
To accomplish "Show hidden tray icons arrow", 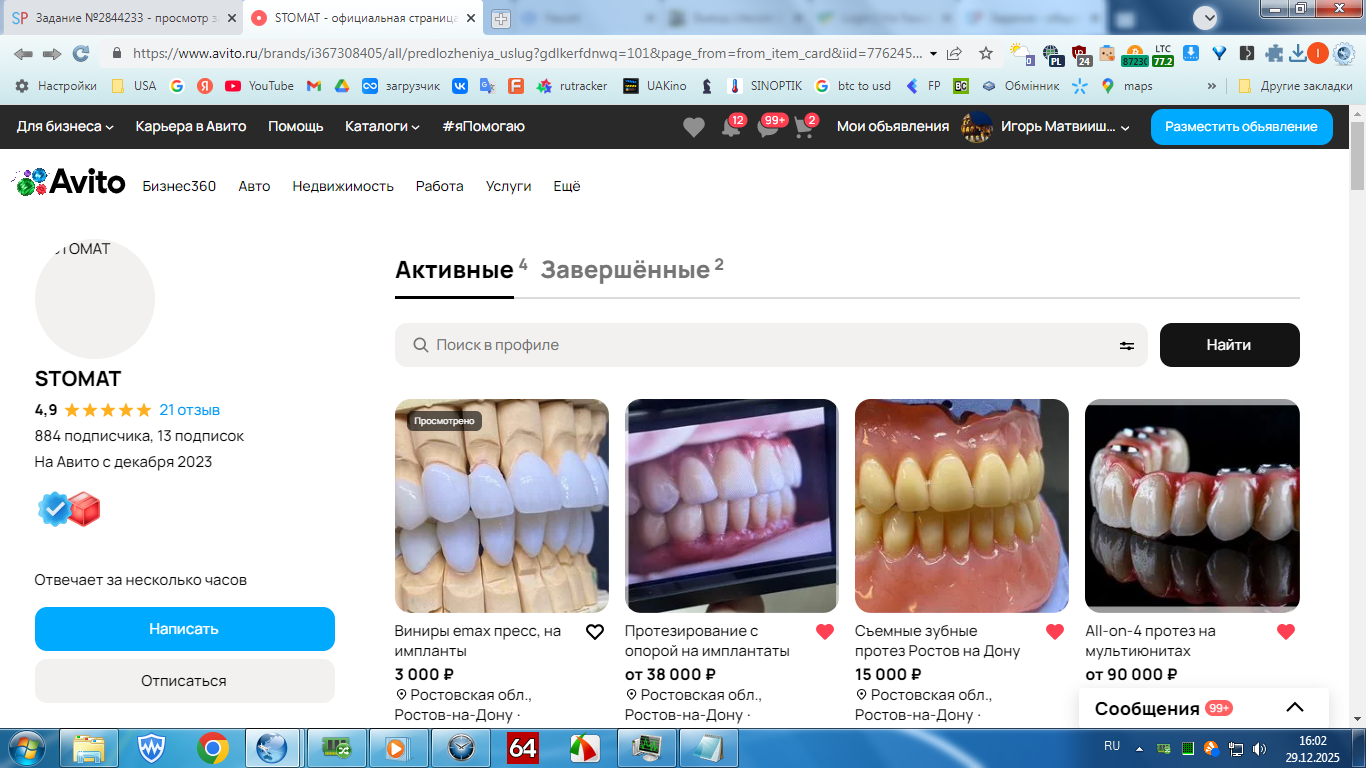I will (1141, 747).
